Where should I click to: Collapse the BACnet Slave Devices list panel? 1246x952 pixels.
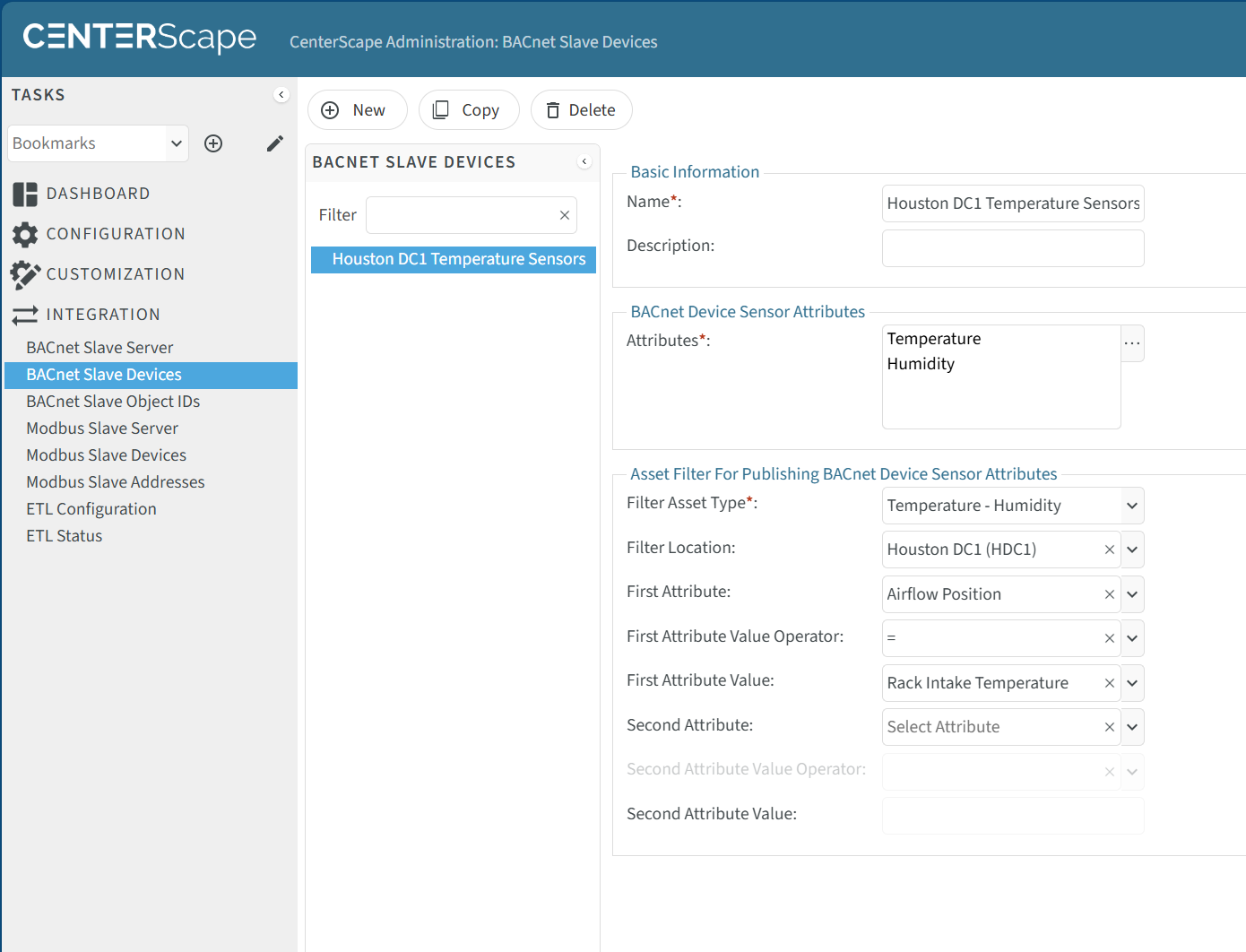pos(584,162)
